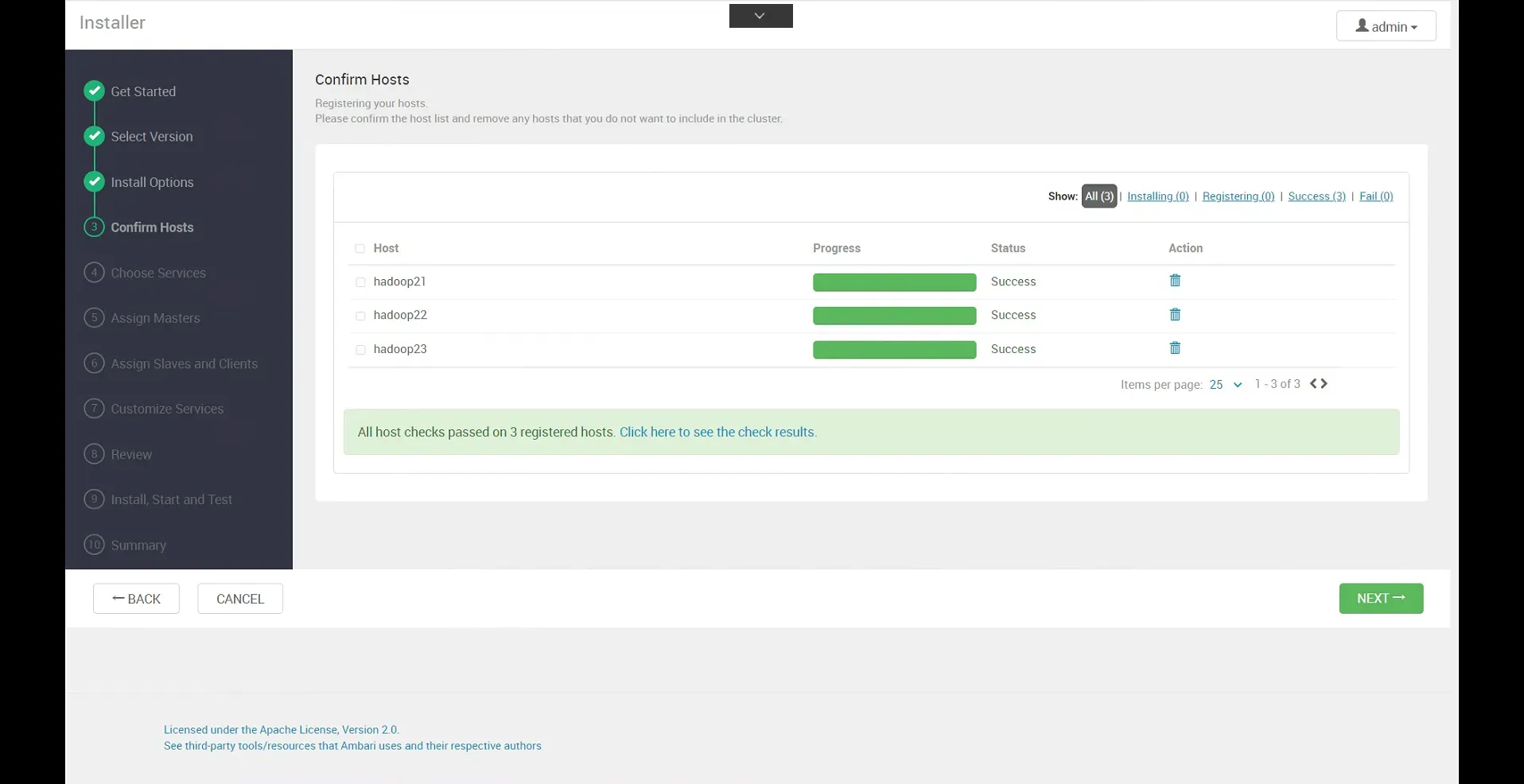Open the admin user dropdown

[1386, 26]
